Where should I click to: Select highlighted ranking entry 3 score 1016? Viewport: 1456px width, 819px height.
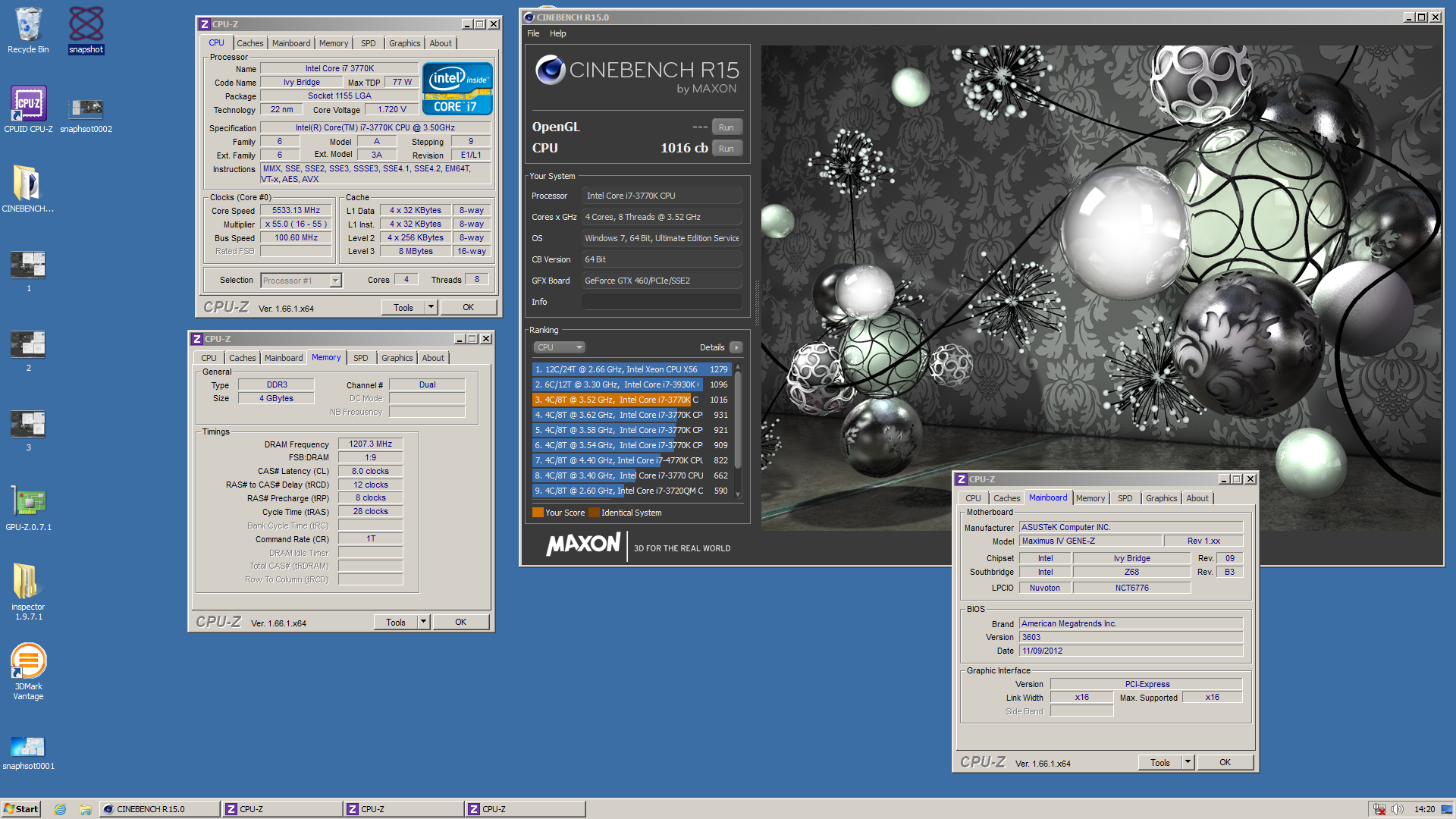click(x=632, y=400)
